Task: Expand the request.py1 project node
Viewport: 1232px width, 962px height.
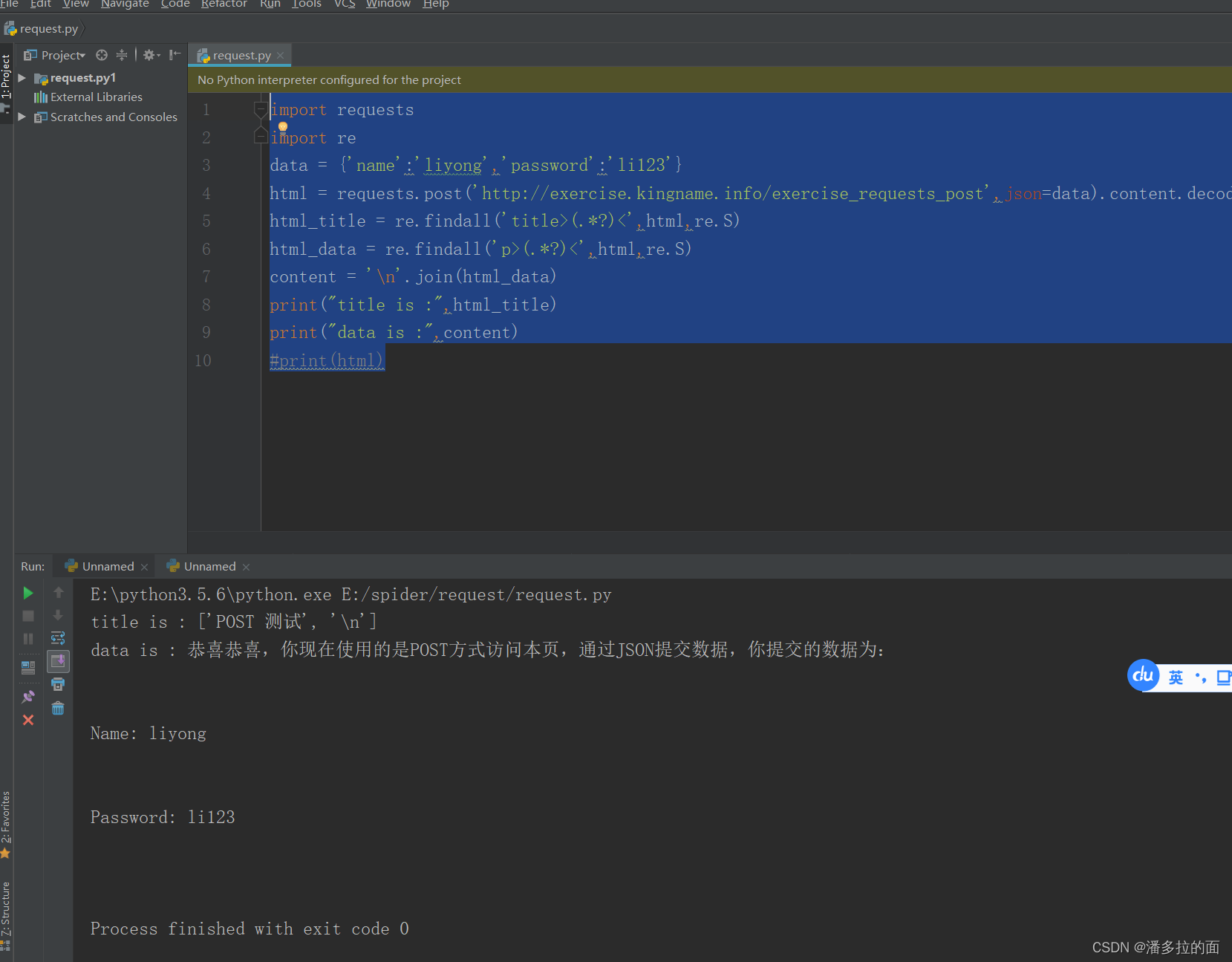Action: coord(22,77)
